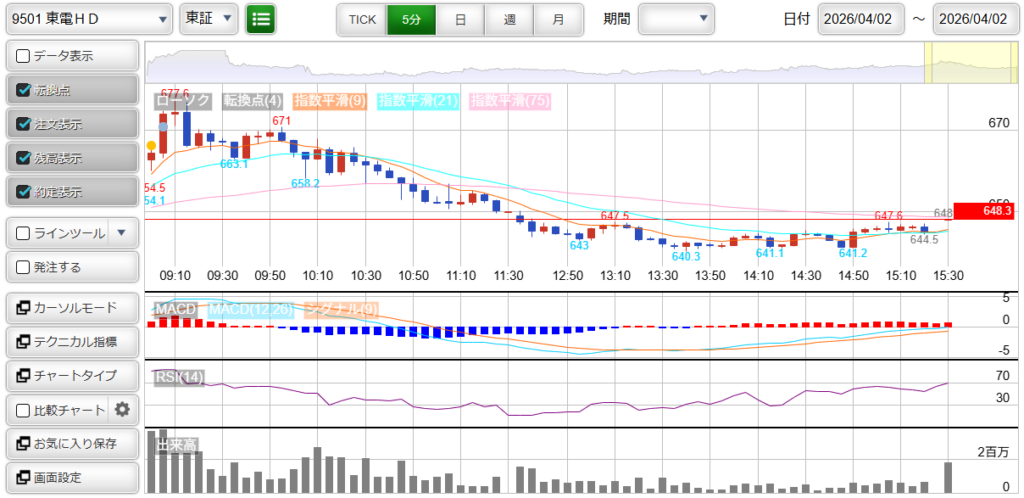The width and height of the screenshot is (1024, 498).
Task: Click the green list icon button
Action: click(x=261, y=19)
